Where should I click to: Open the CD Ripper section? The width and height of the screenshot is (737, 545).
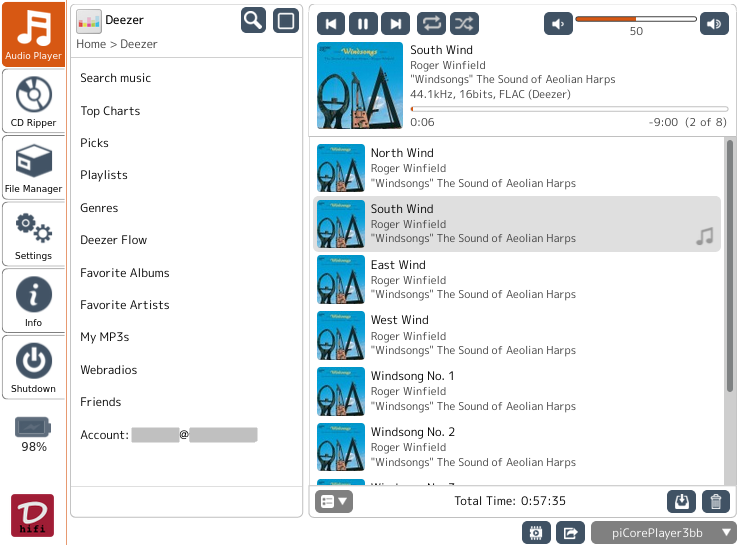tap(33, 101)
